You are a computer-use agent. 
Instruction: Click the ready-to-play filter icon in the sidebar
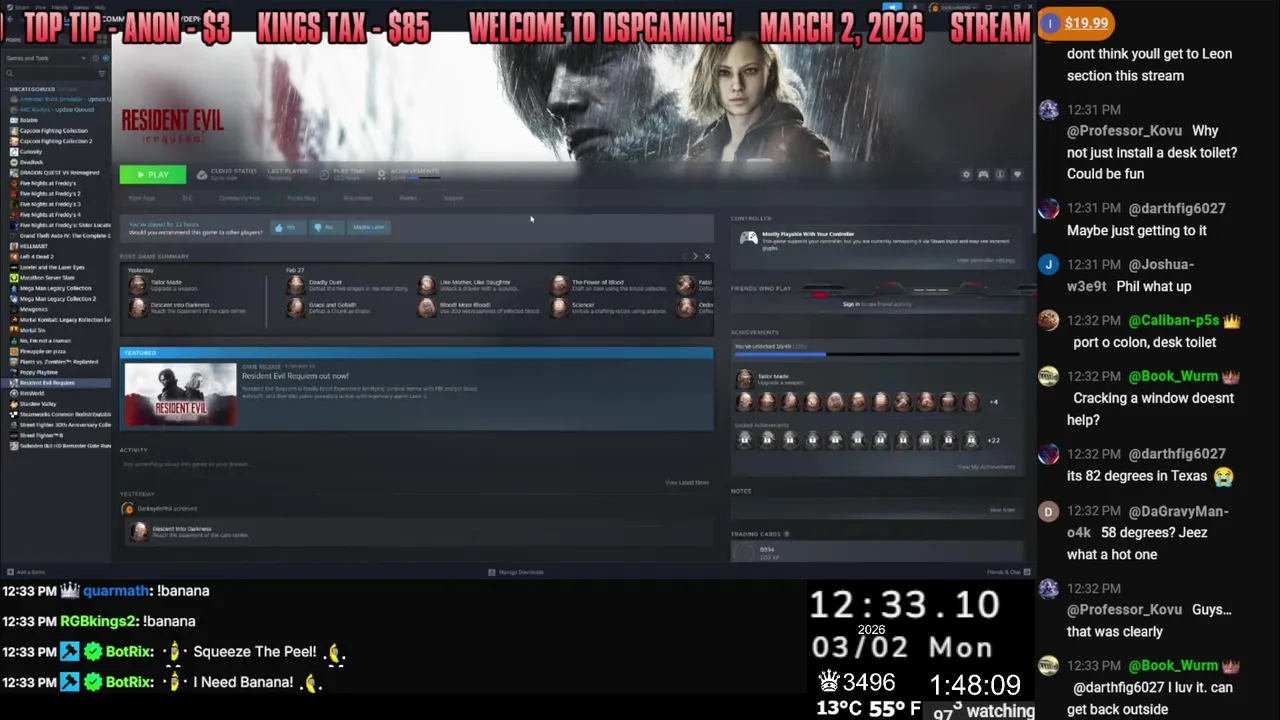(106, 58)
